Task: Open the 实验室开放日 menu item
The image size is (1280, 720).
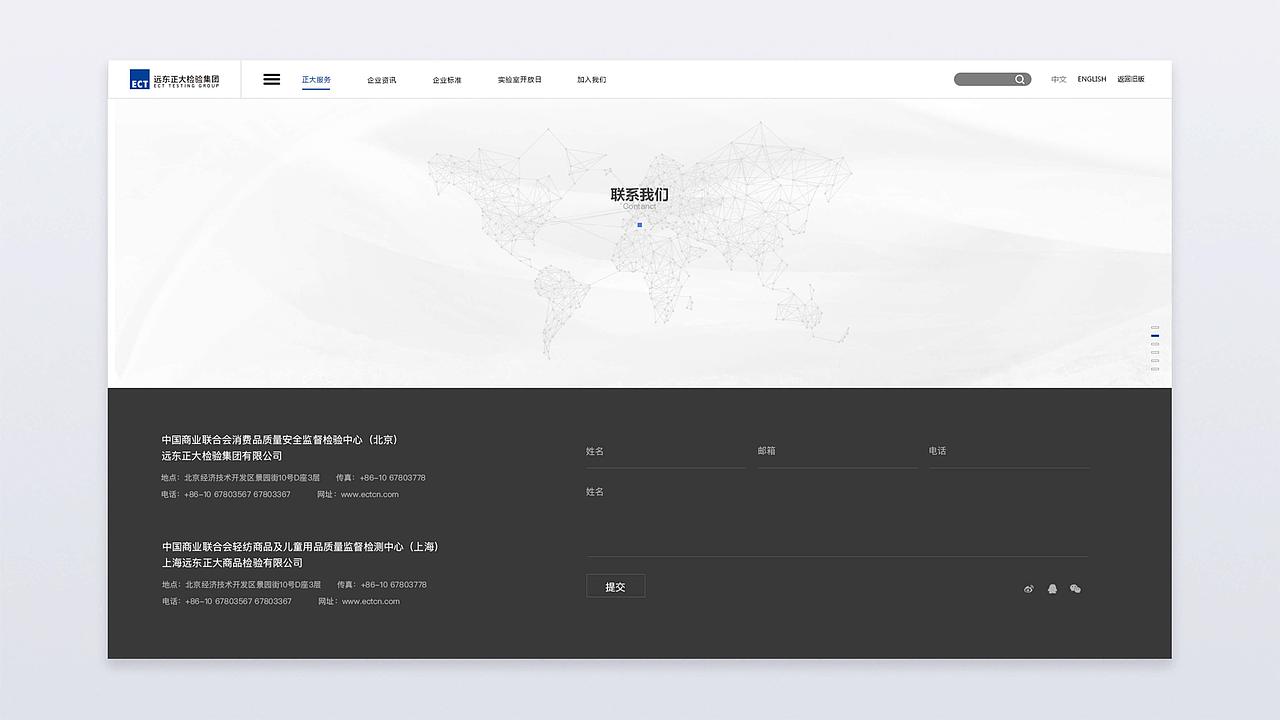Action: click(x=519, y=79)
